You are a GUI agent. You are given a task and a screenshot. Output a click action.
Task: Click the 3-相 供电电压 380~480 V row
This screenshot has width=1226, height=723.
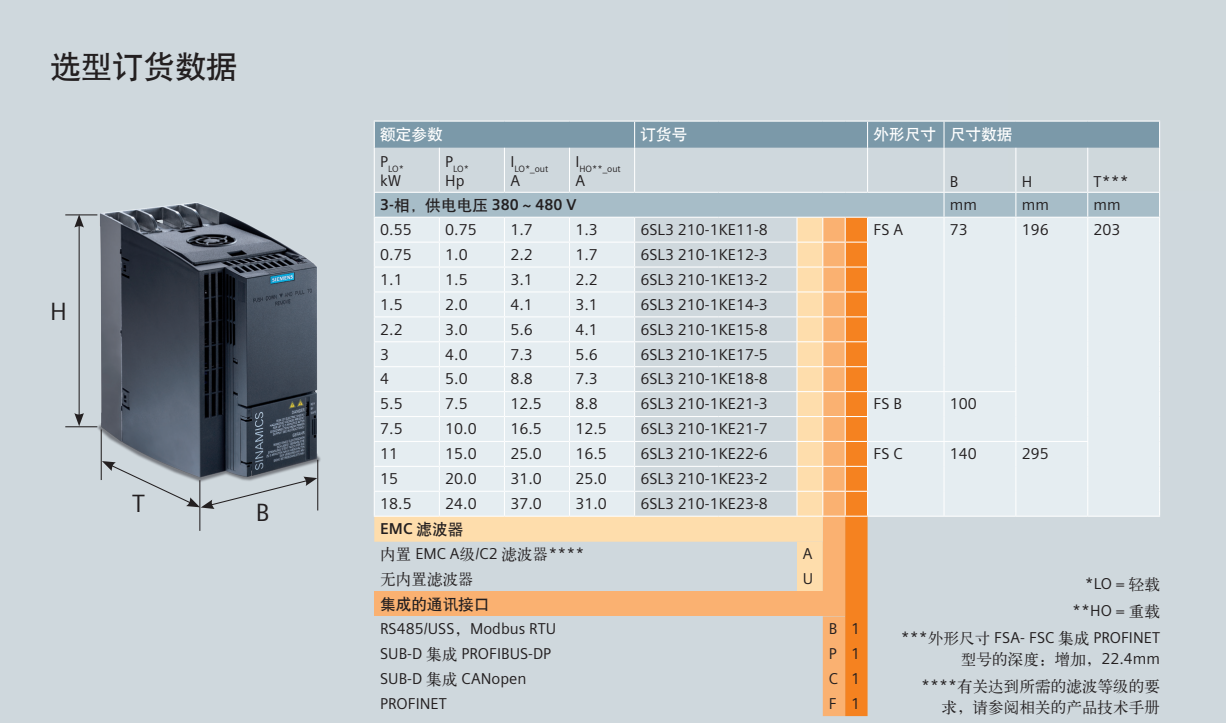click(477, 205)
